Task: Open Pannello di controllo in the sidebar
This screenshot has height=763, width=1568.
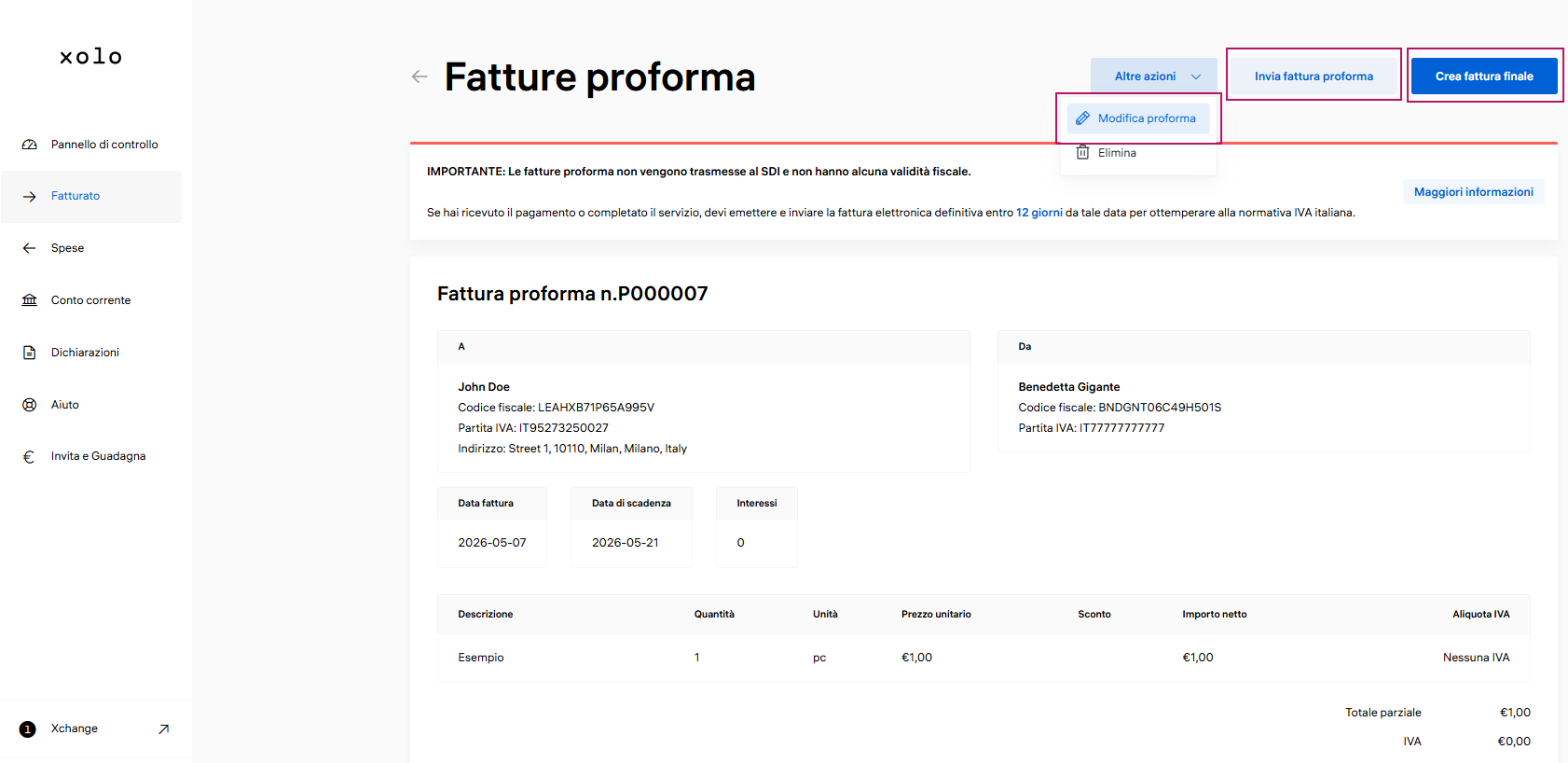Action: pyautogui.click(x=91, y=145)
